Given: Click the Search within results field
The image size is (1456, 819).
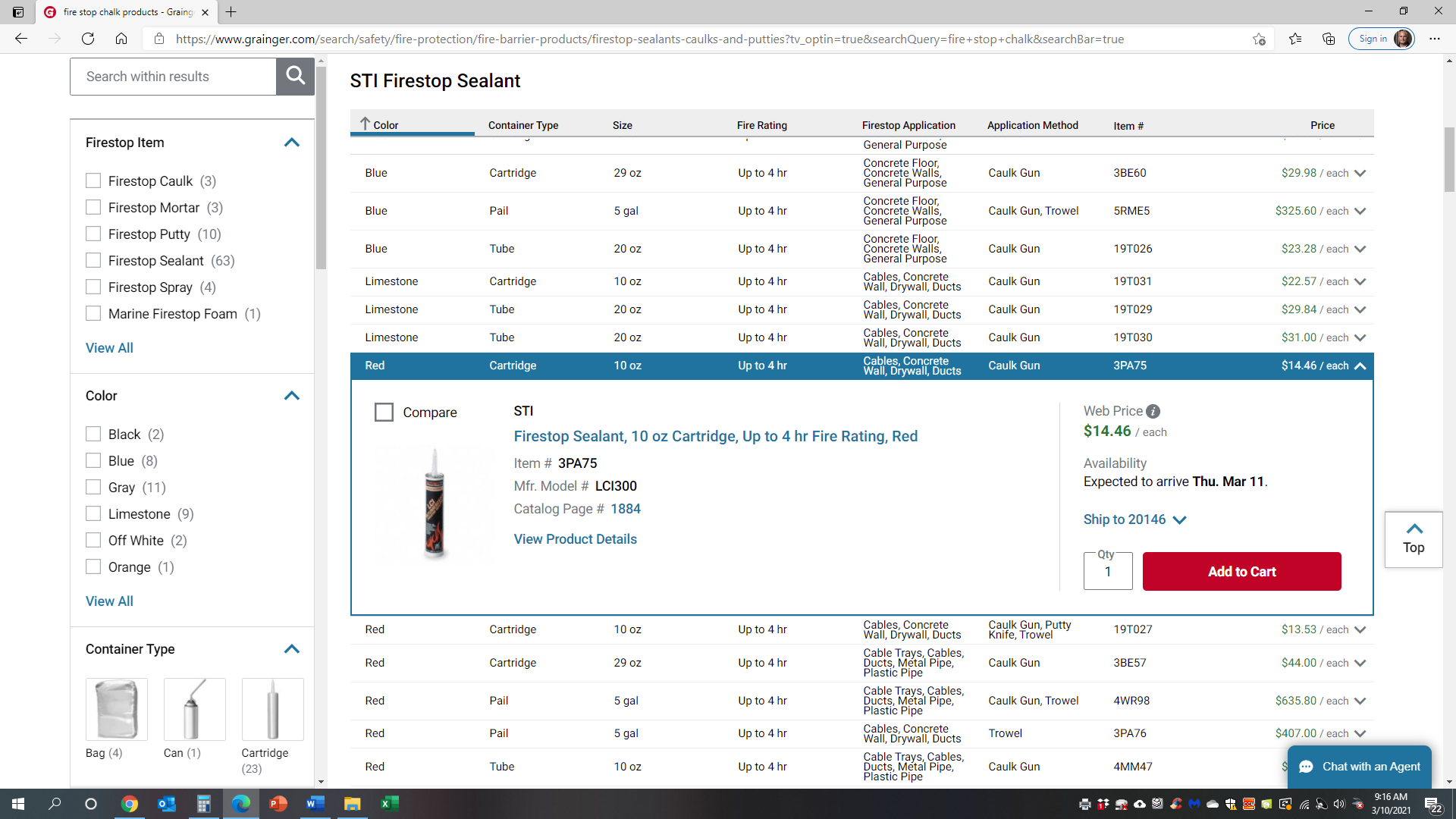Looking at the screenshot, I should pyautogui.click(x=173, y=77).
